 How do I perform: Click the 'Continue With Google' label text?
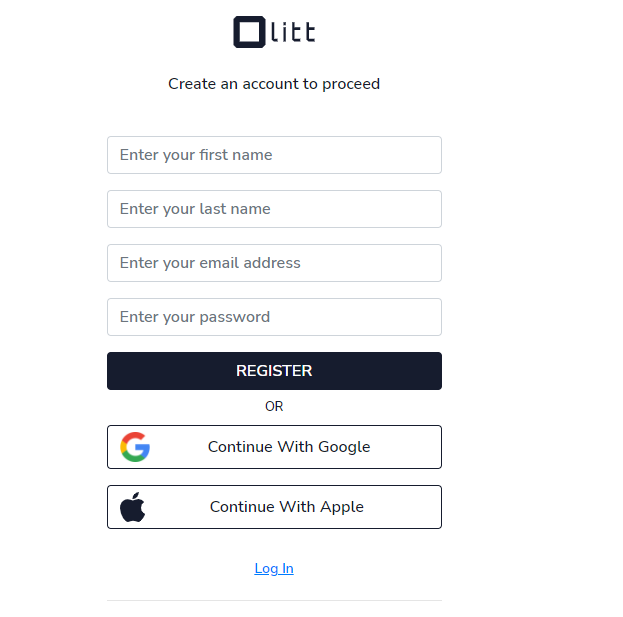[x=289, y=447]
